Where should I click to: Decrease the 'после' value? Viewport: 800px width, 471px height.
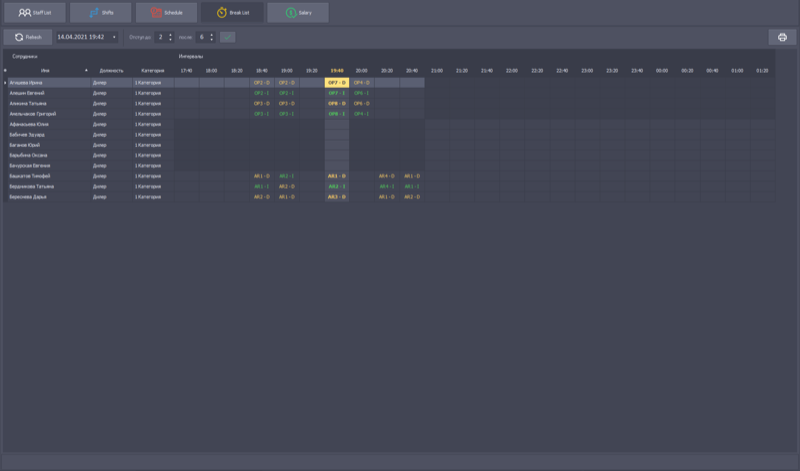tap(213, 40)
